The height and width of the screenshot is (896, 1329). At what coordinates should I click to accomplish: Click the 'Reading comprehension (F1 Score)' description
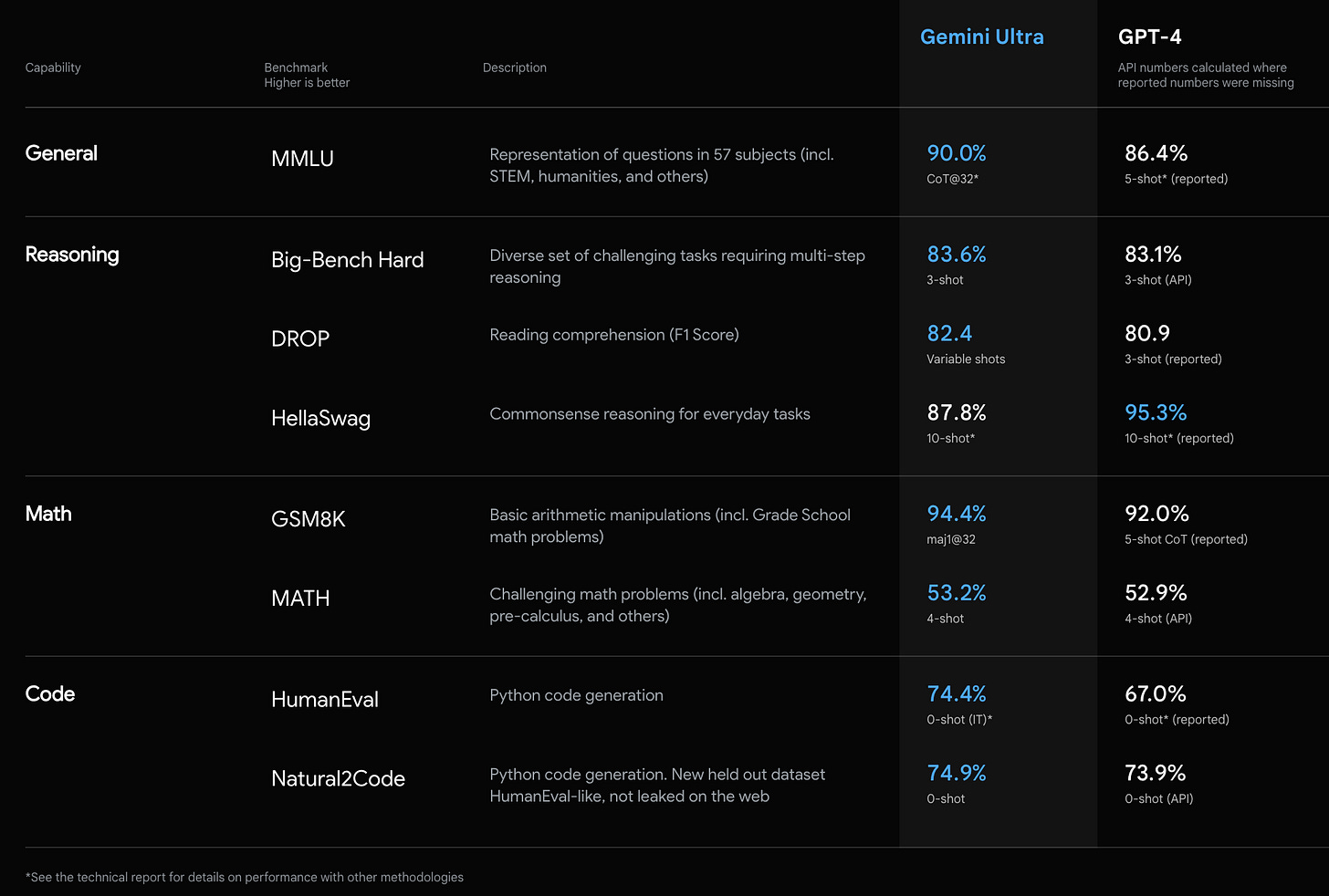coord(614,335)
